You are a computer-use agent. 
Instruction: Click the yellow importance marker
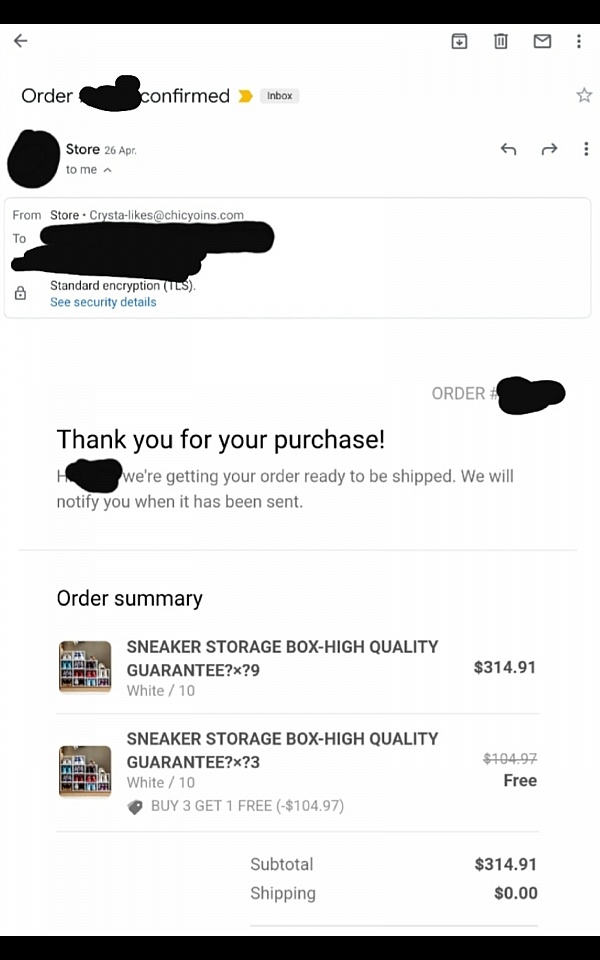click(x=245, y=96)
